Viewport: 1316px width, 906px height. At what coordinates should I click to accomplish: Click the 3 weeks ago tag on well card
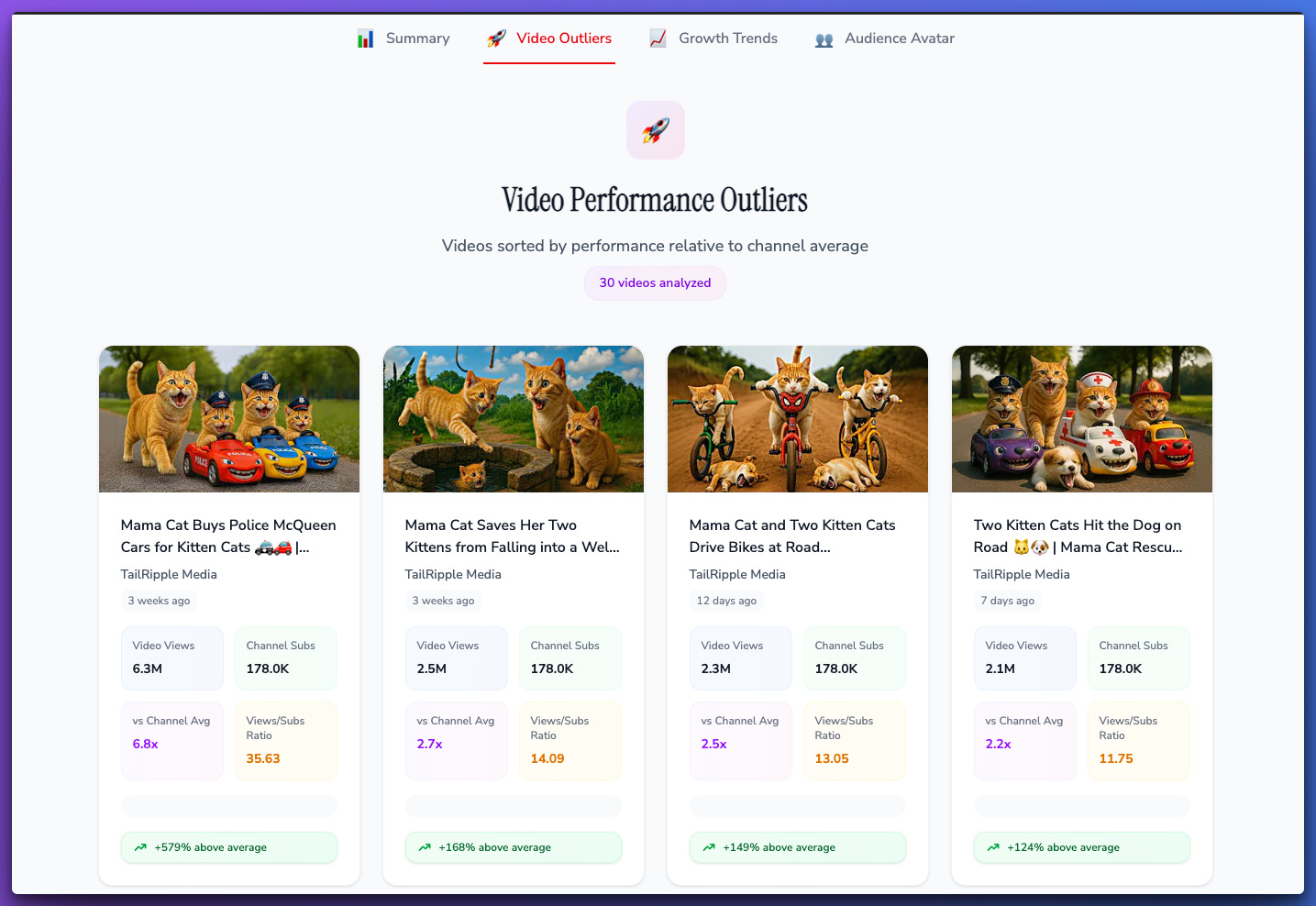[x=444, y=601]
